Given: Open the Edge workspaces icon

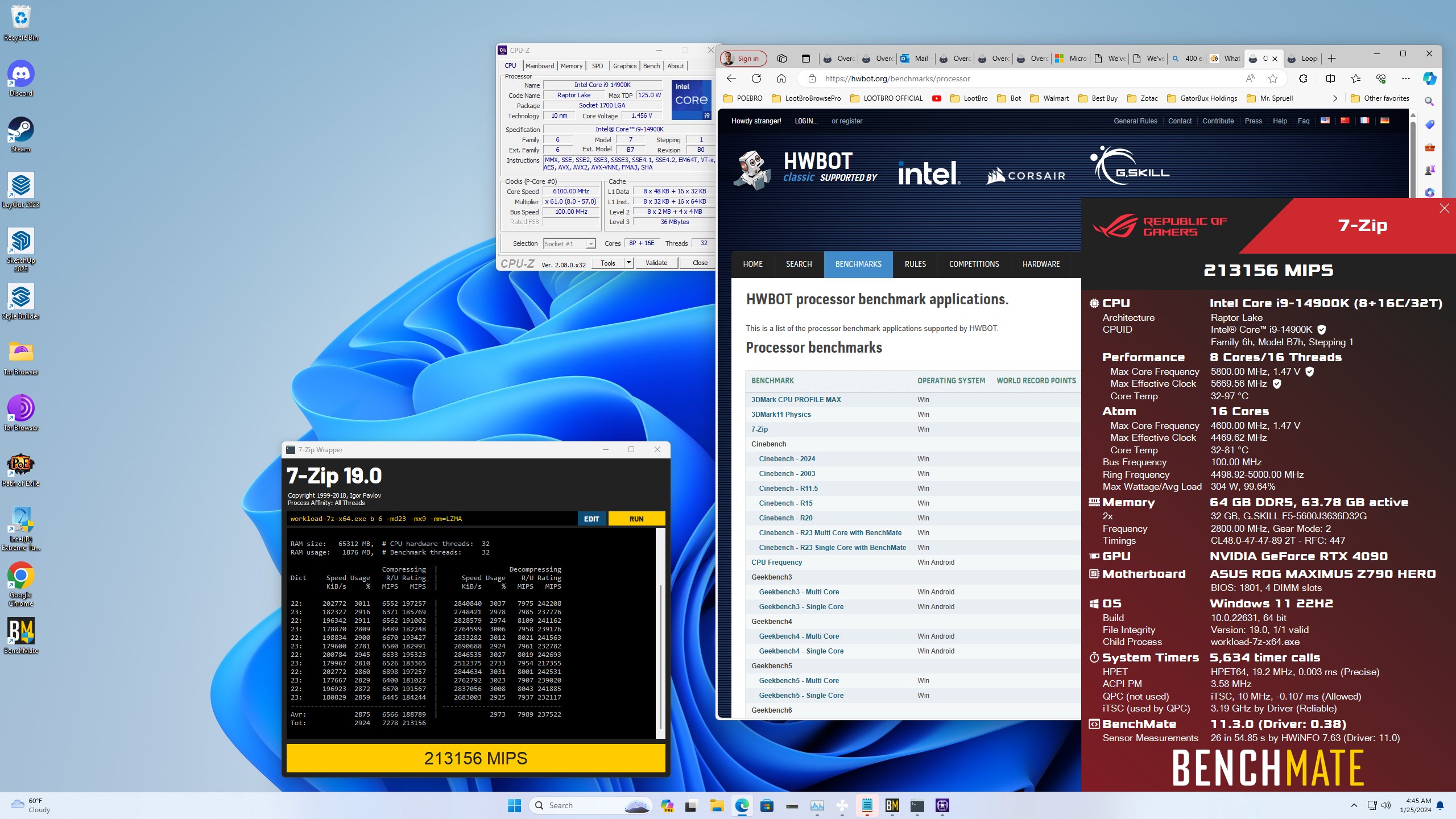Looking at the screenshot, I should (782, 58).
